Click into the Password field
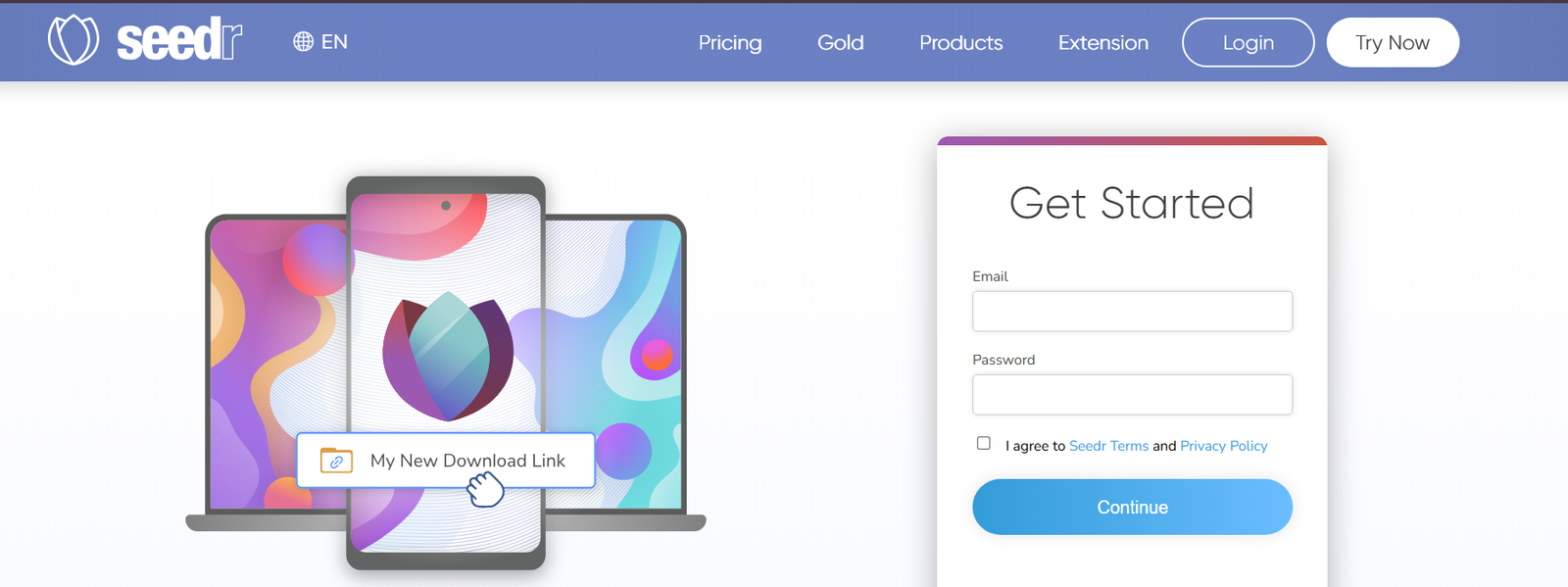This screenshot has height=587, width=1568. pos(1132,395)
